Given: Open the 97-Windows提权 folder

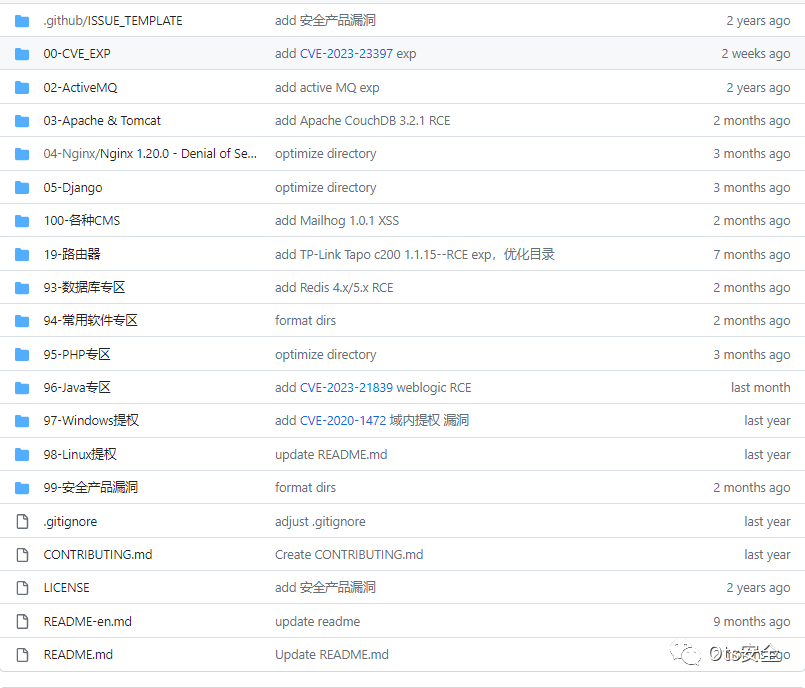Looking at the screenshot, I should 91,421.
